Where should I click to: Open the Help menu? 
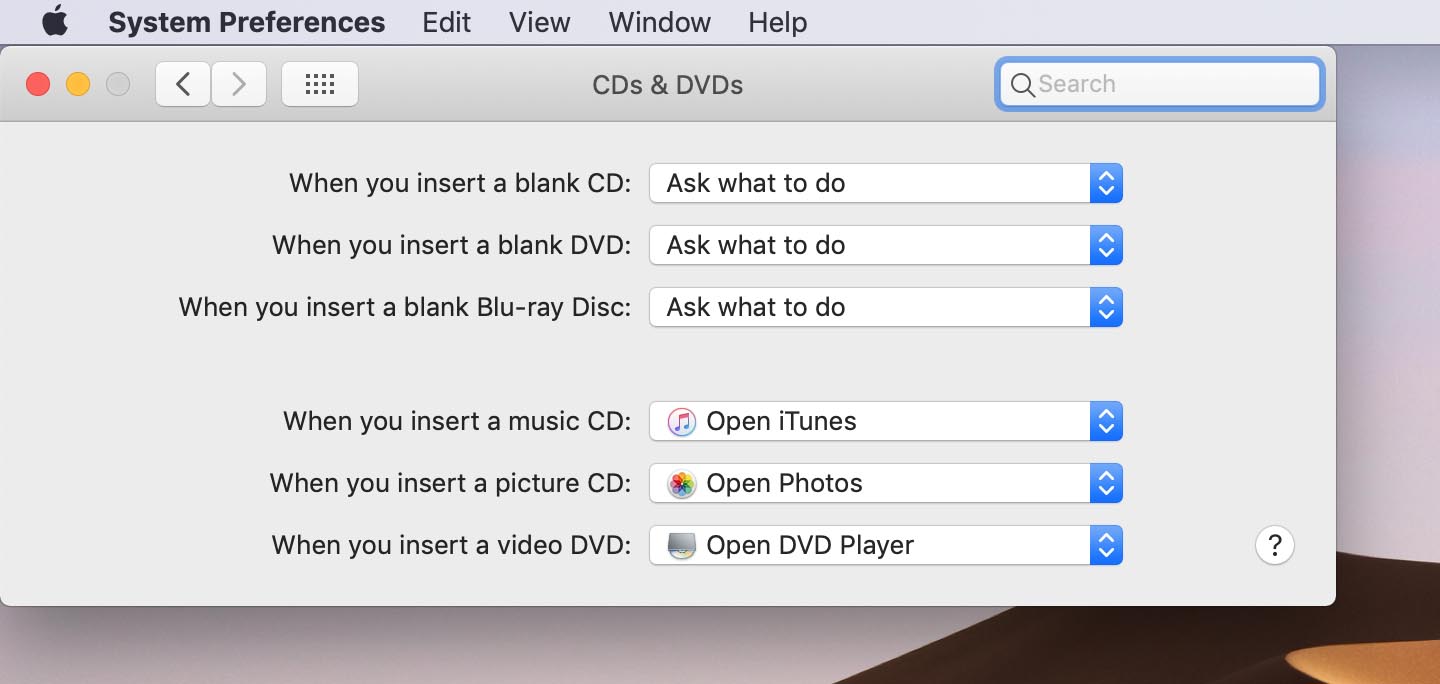(778, 22)
